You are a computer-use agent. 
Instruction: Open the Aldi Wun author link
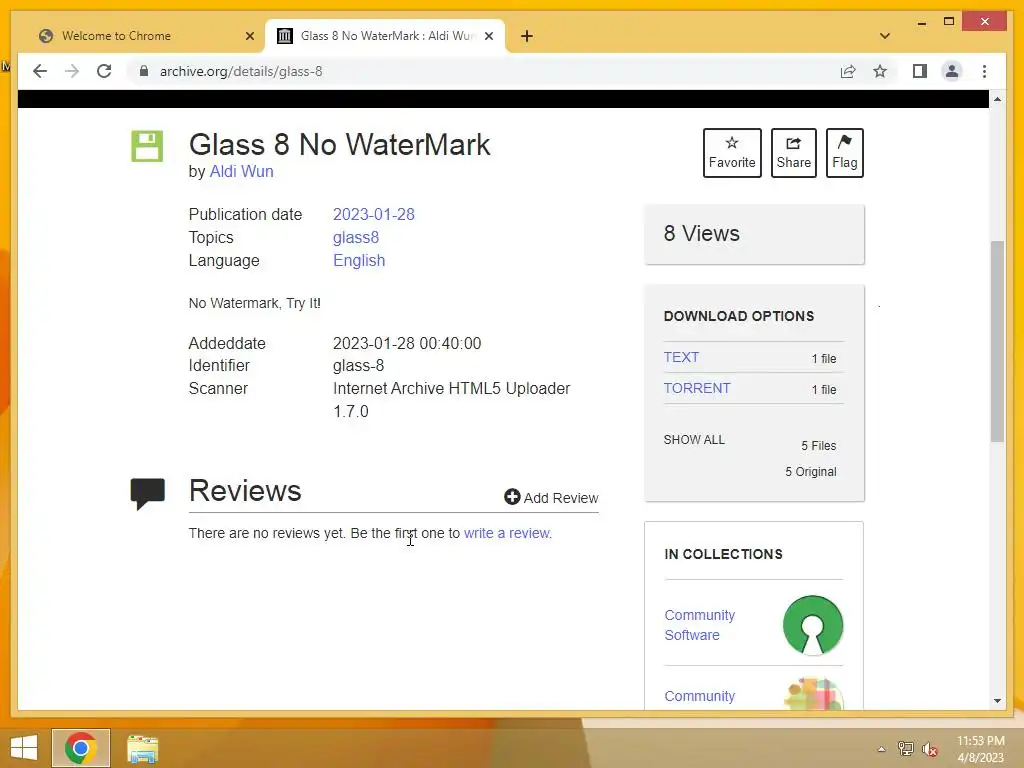[x=242, y=172]
